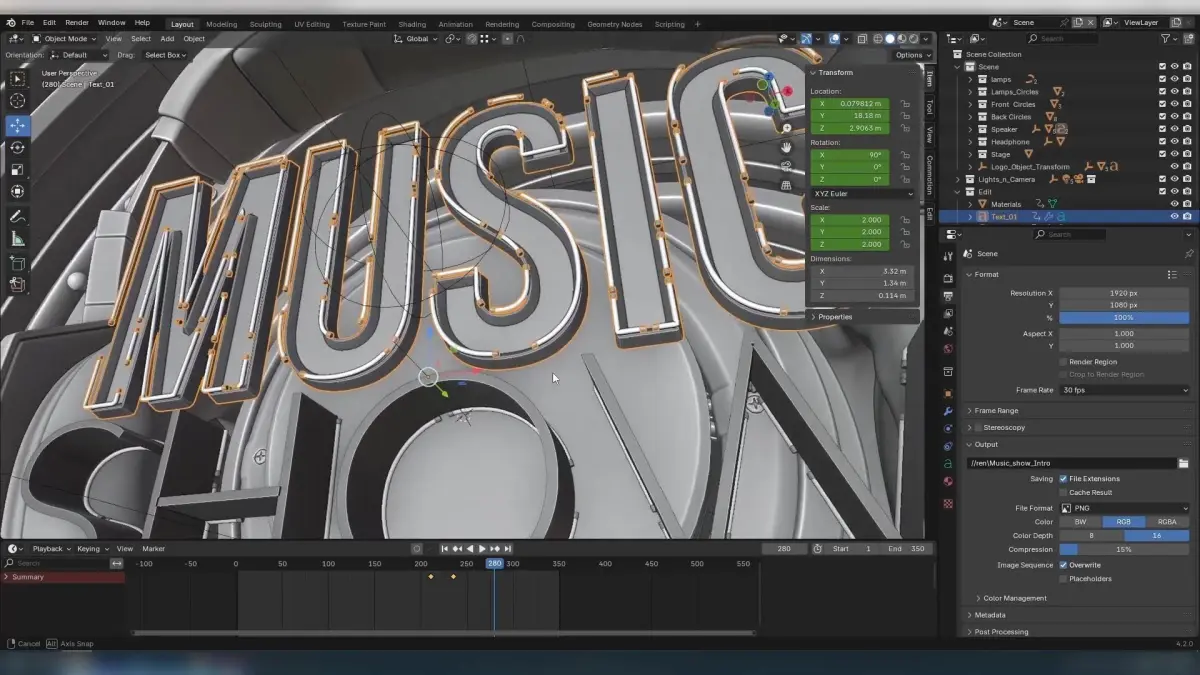
Task: Play the animation forward
Action: pos(482,549)
